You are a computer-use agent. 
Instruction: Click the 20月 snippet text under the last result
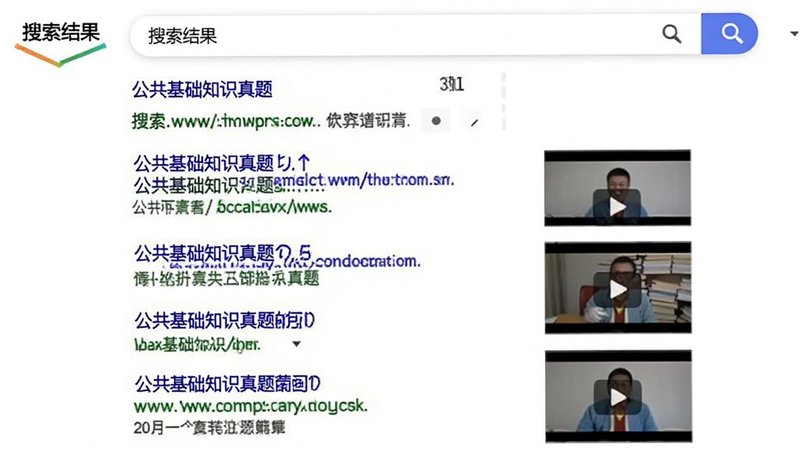tap(209, 428)
